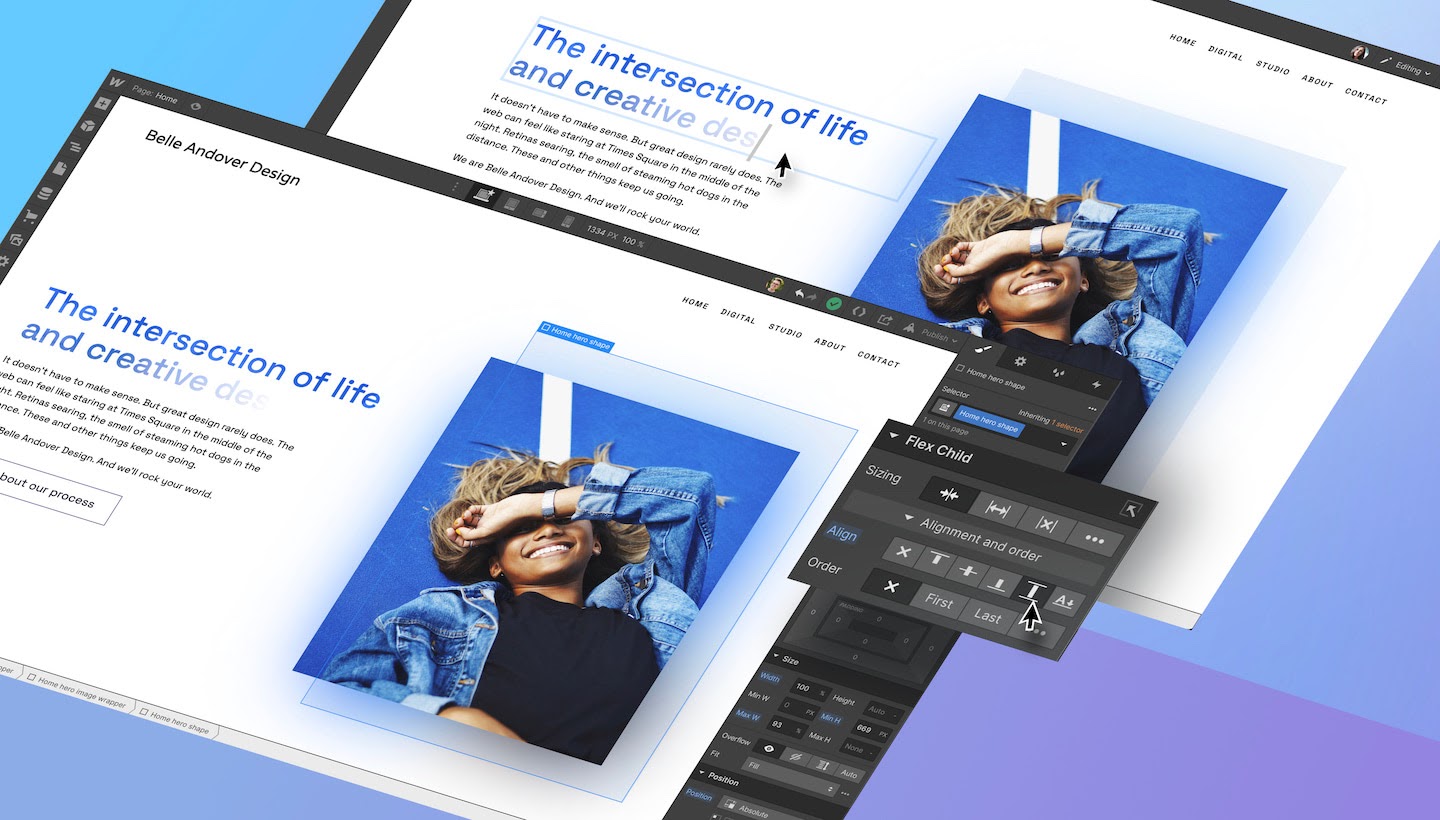Click the Min H value field showing 669

coord(870,731)
